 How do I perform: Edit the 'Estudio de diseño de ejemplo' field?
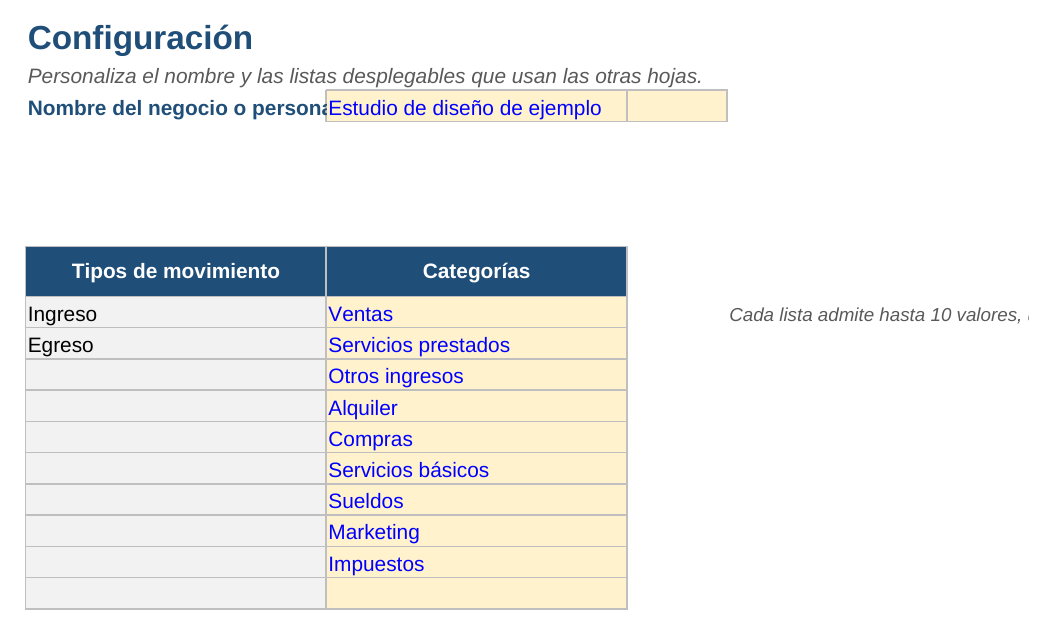coord(476,106)
